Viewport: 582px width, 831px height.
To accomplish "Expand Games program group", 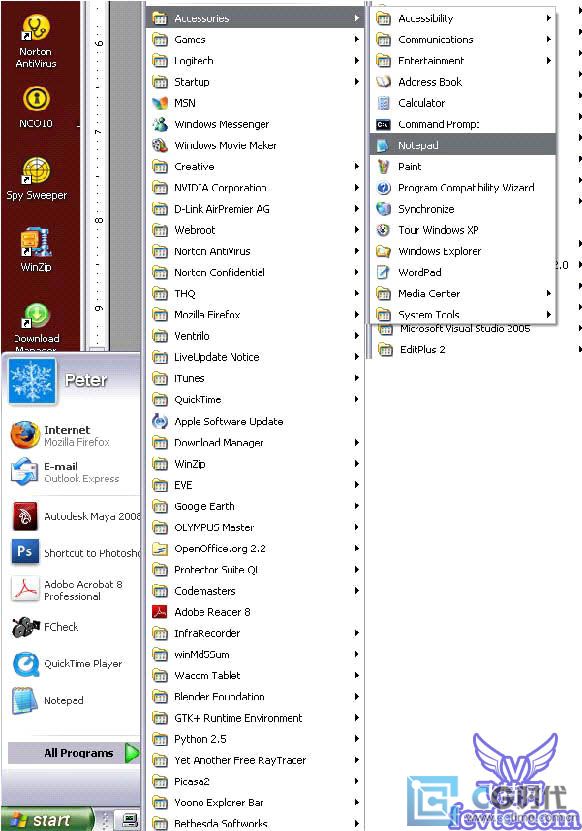I will (x=255, y=39).
